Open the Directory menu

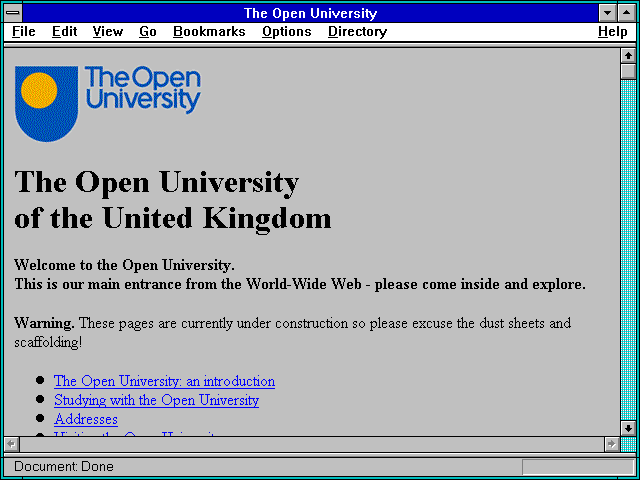pyautogui.click(x=357, y=32)
